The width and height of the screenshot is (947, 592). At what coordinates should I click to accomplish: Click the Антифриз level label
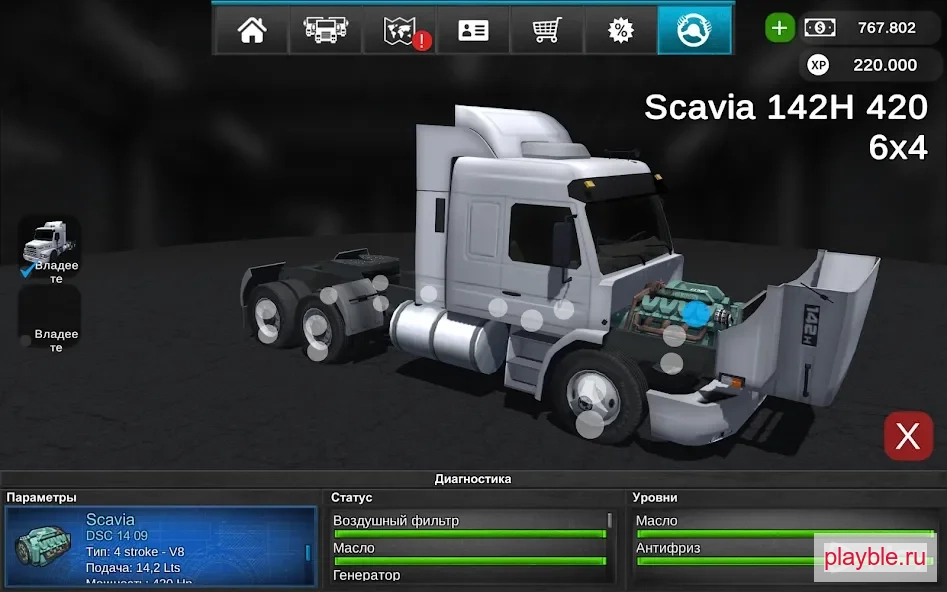pyautogui.click(x=668, y=548)
